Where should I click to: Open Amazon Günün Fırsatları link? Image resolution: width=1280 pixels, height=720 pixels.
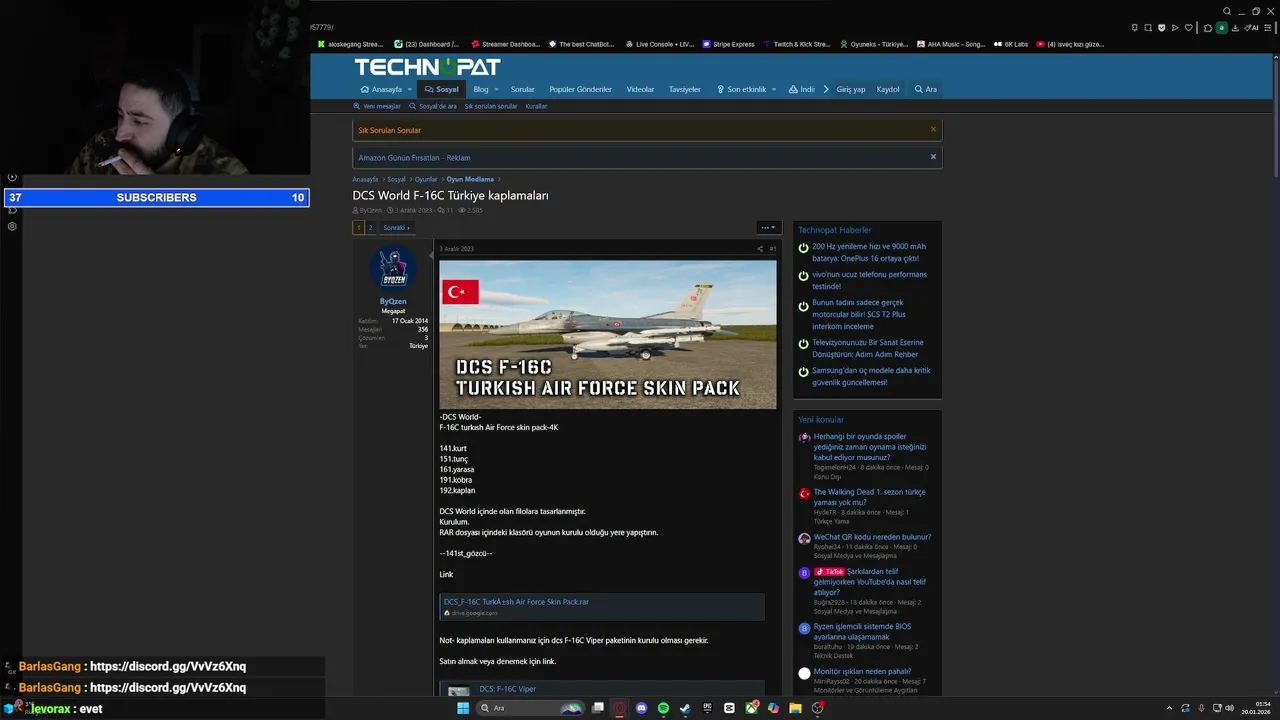414,157
